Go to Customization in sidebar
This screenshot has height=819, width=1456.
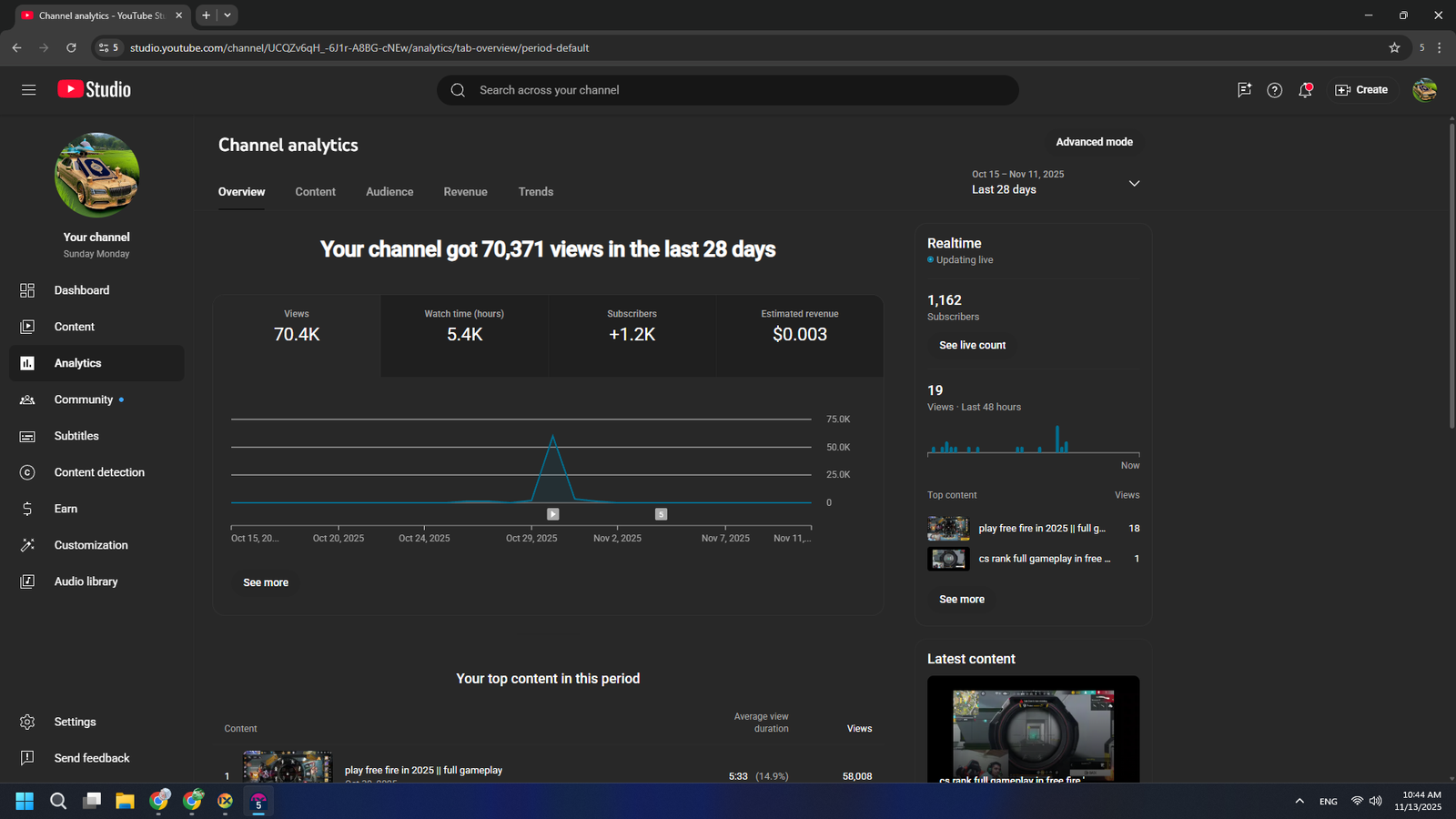coord(90,545)
